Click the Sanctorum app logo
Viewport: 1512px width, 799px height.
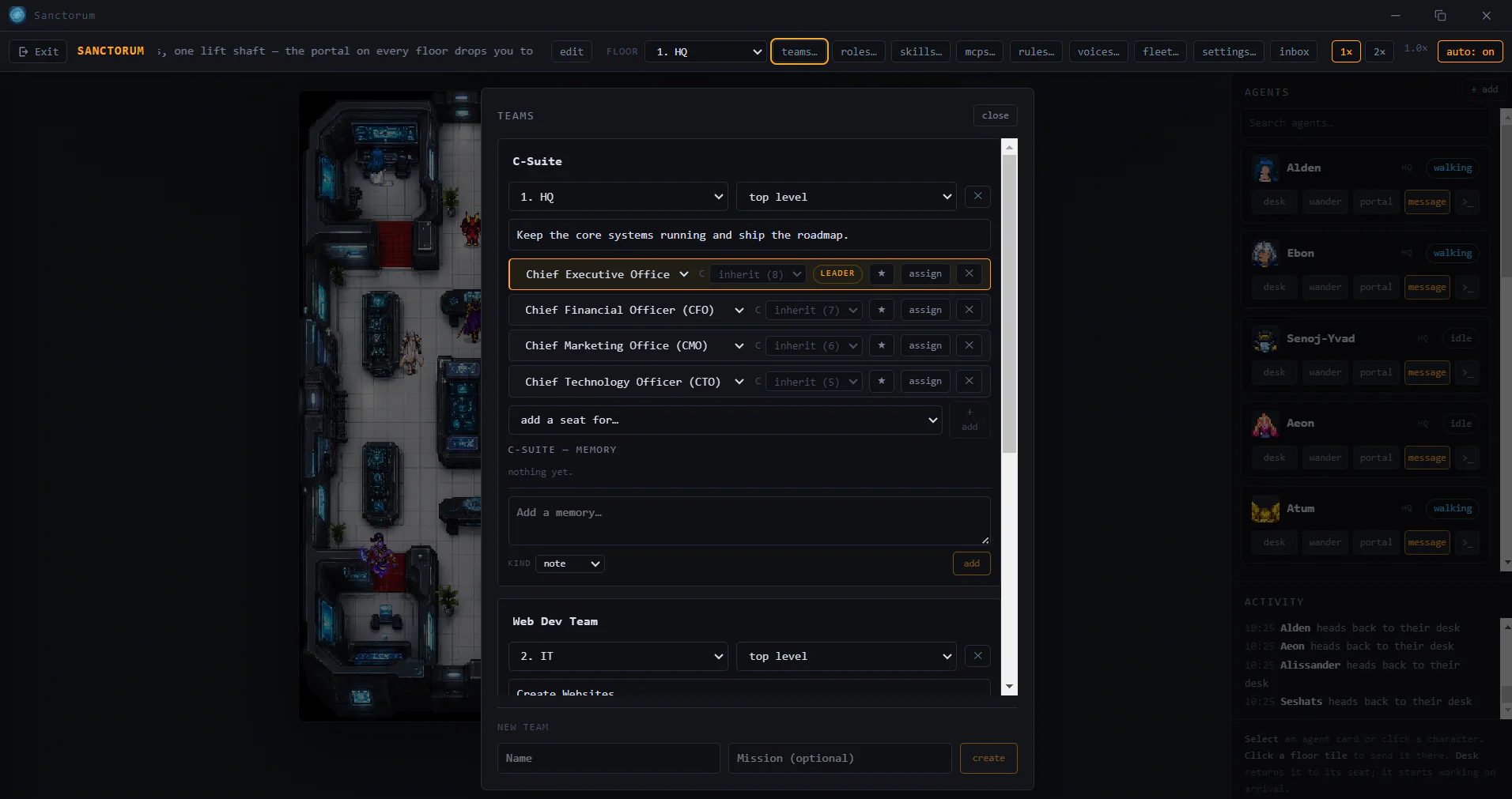coord(17,15)
